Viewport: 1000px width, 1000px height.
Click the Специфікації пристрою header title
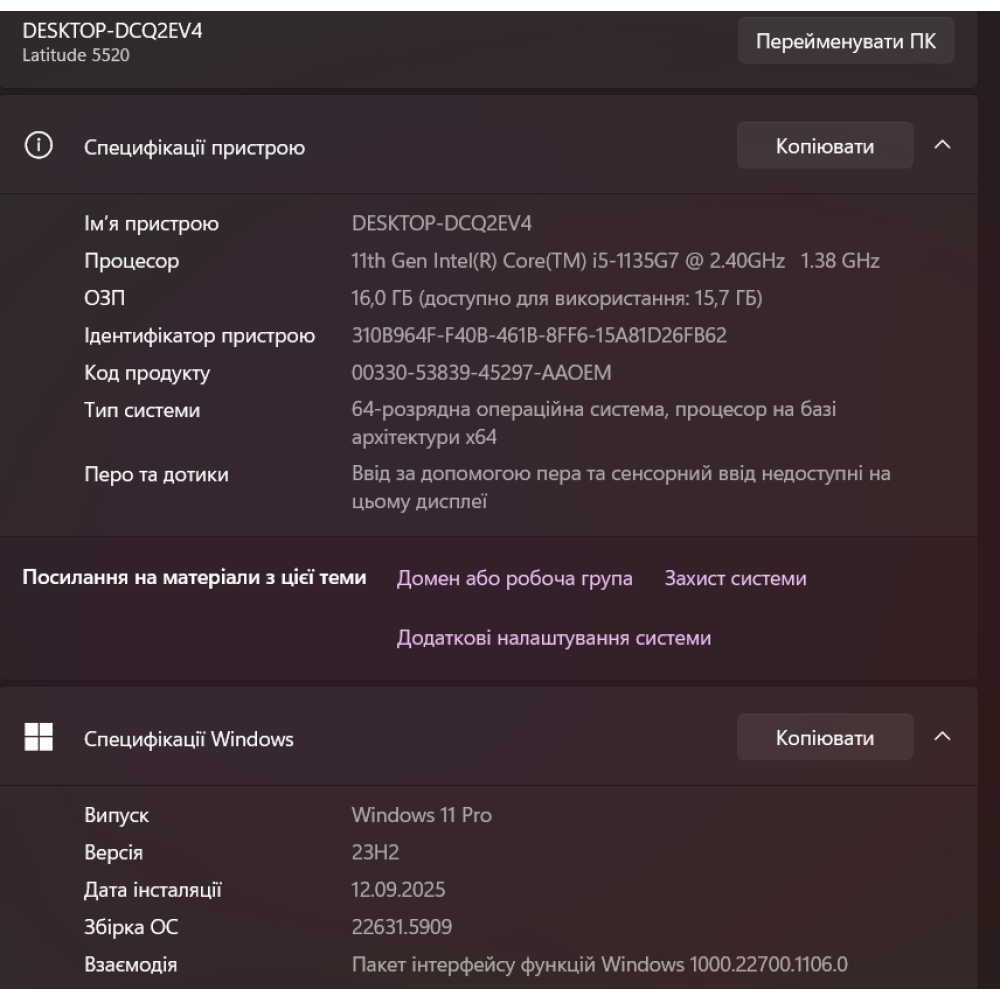point(194,148)
